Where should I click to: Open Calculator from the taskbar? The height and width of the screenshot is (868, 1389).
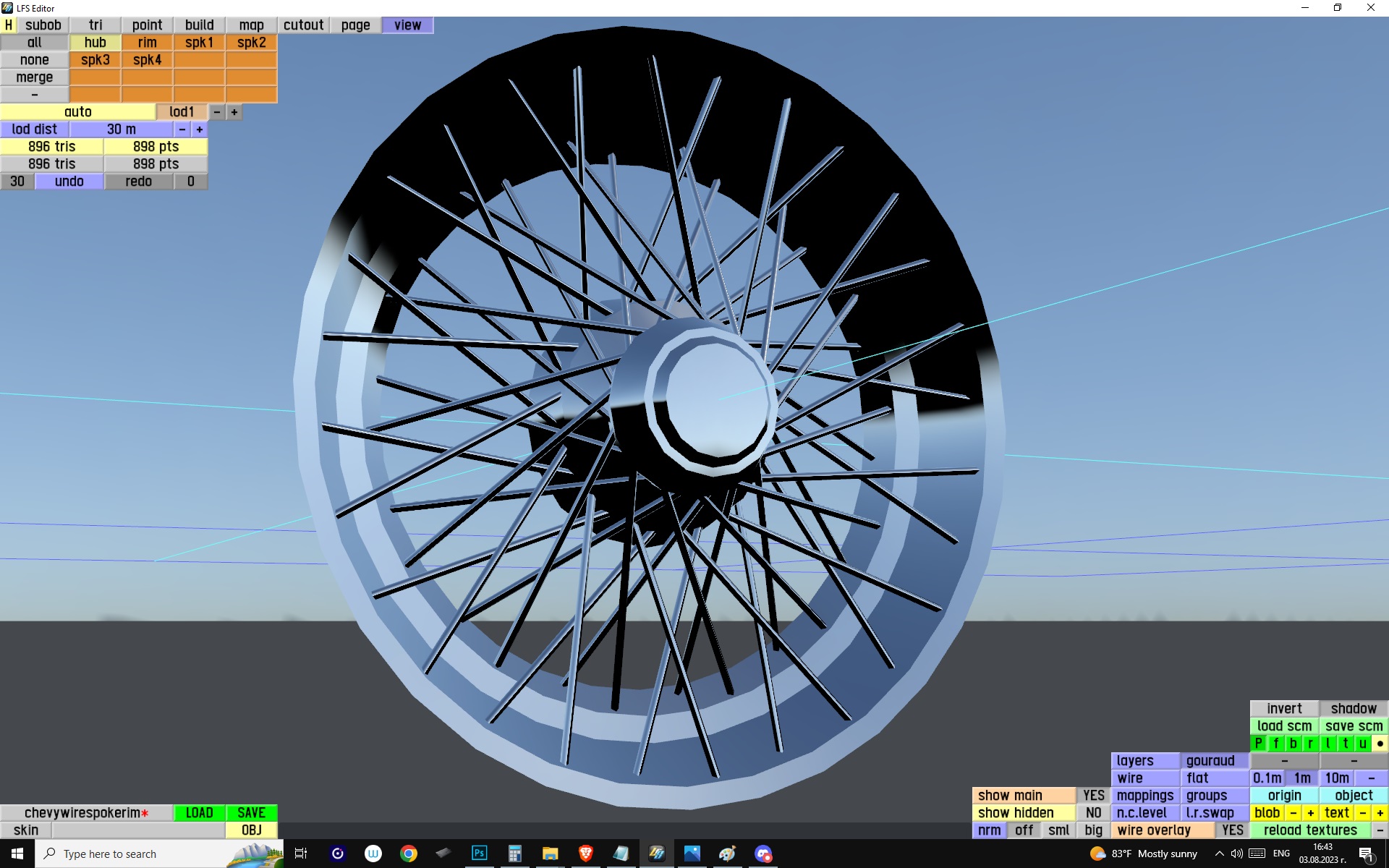[514, 854]
